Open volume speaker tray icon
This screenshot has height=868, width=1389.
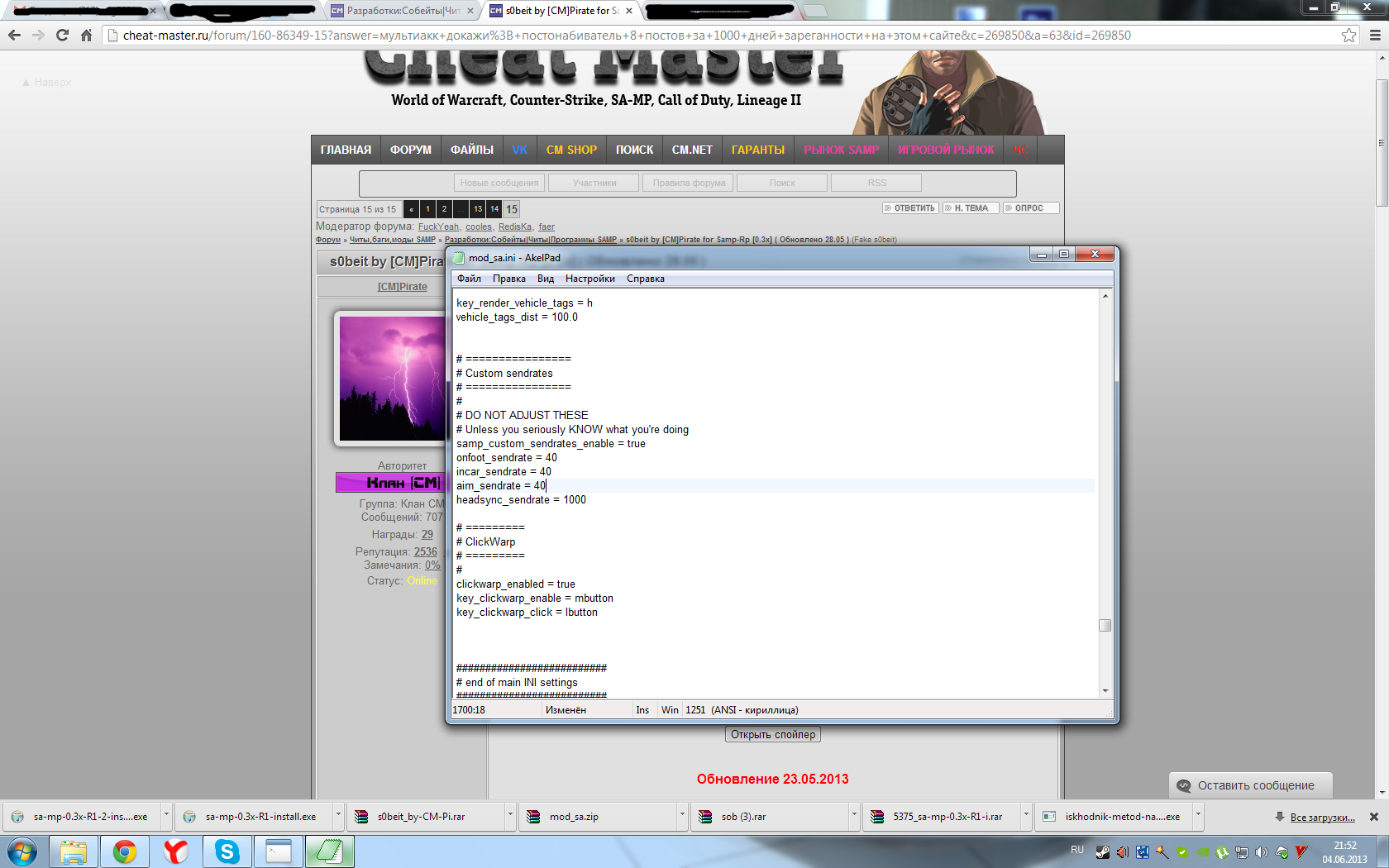[x=1262, y=852]
